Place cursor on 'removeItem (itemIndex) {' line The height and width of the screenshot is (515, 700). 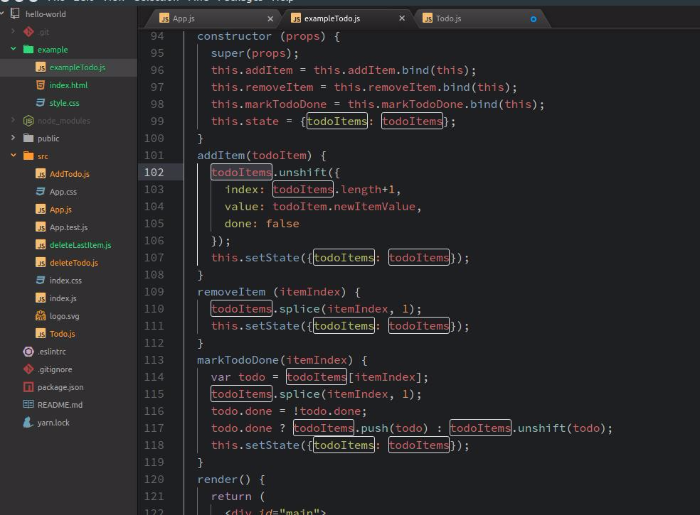[279, 292]
